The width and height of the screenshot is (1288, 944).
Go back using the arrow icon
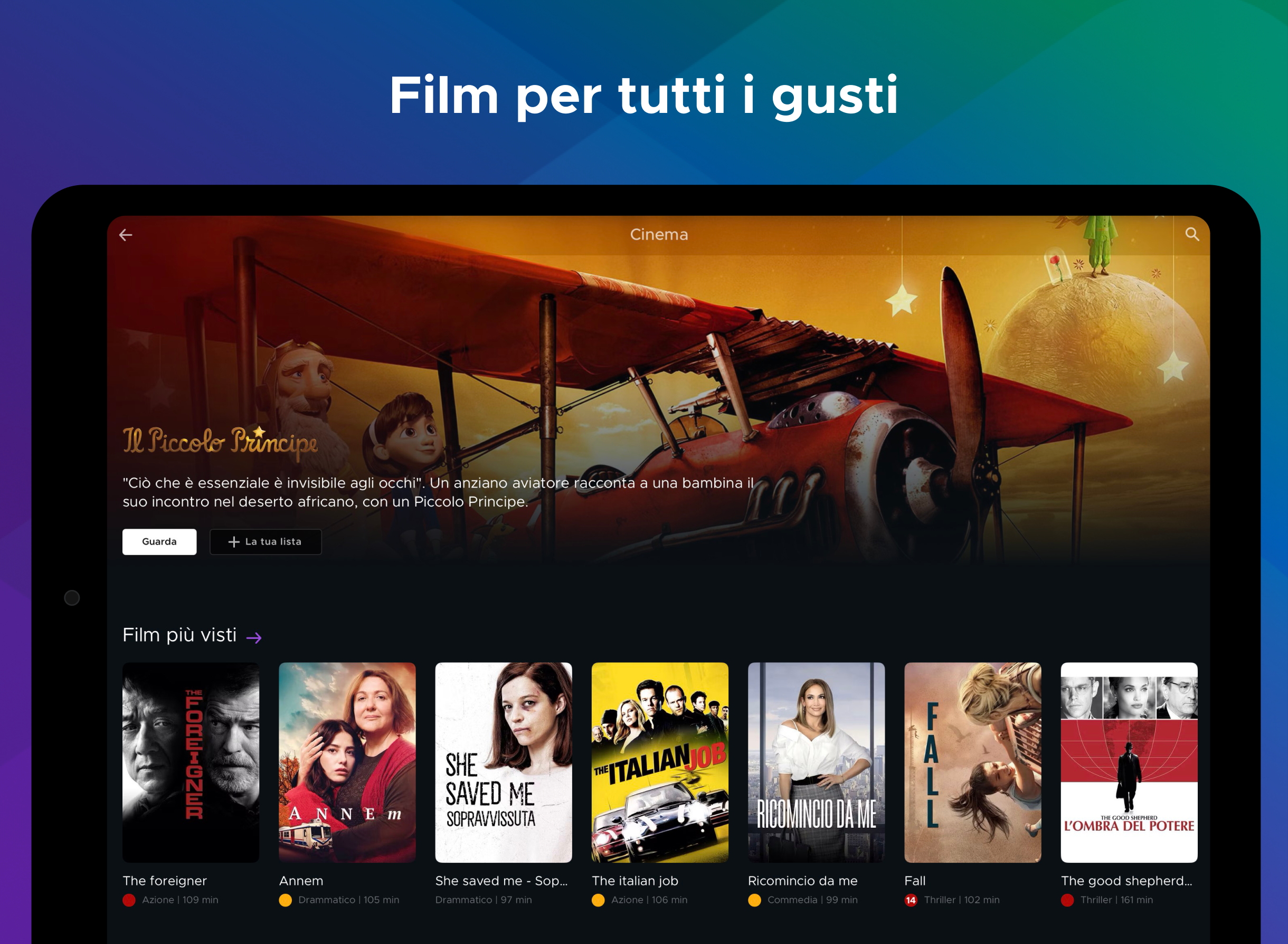point(126,235)
